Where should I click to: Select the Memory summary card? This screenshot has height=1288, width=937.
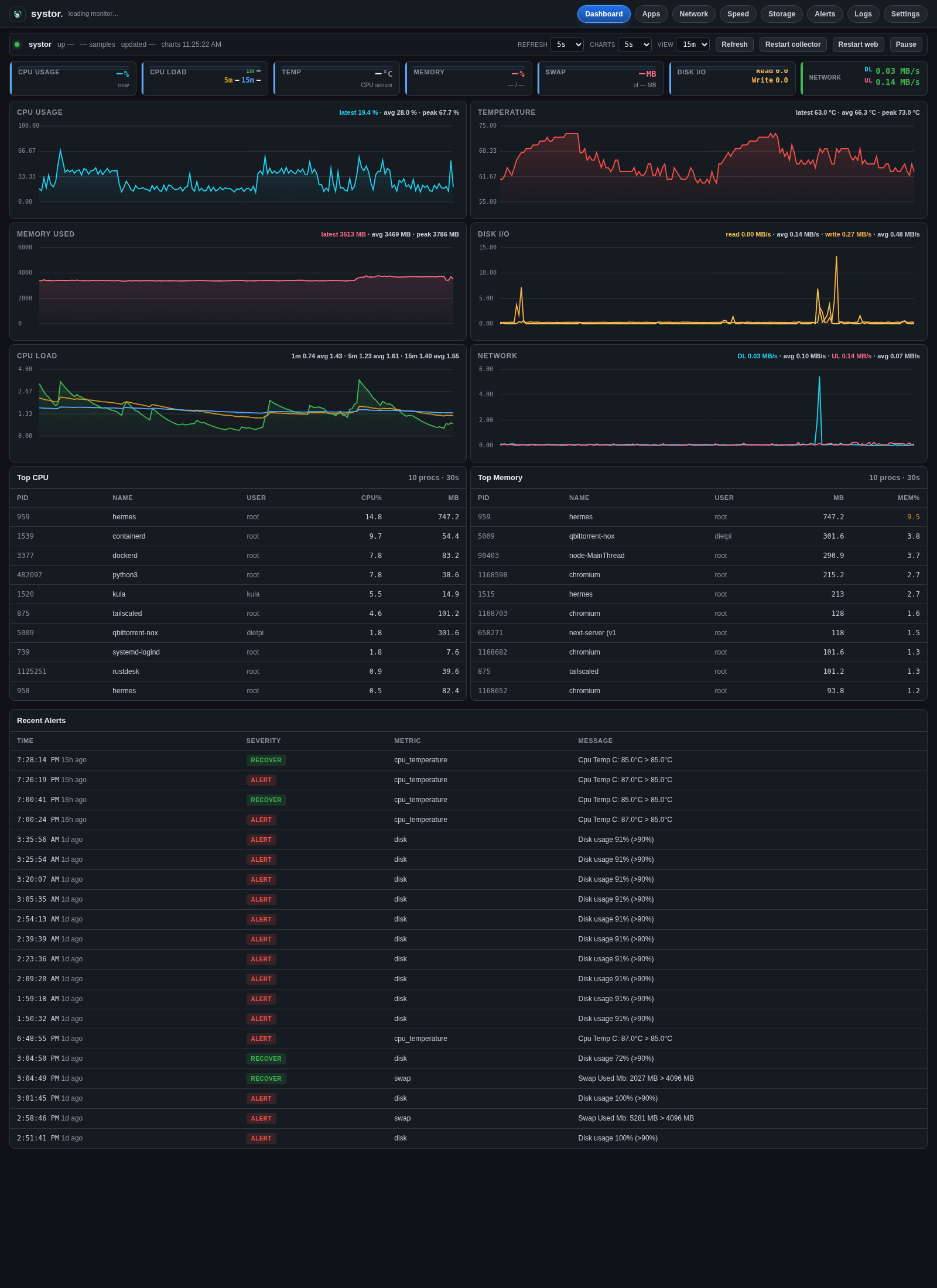click(468, 78)
